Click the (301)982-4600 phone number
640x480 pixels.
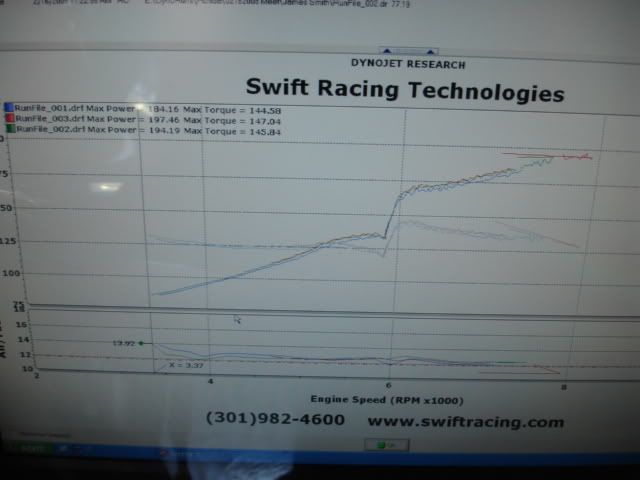click(276, 419)
